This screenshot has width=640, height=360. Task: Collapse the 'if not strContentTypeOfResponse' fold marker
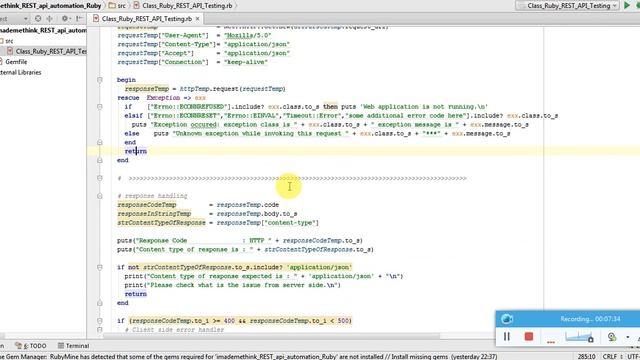tap(100, 267)
